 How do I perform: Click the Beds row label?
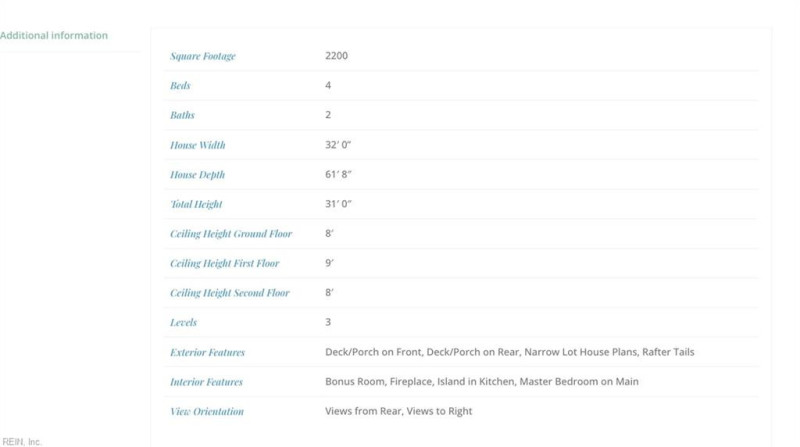180,86
